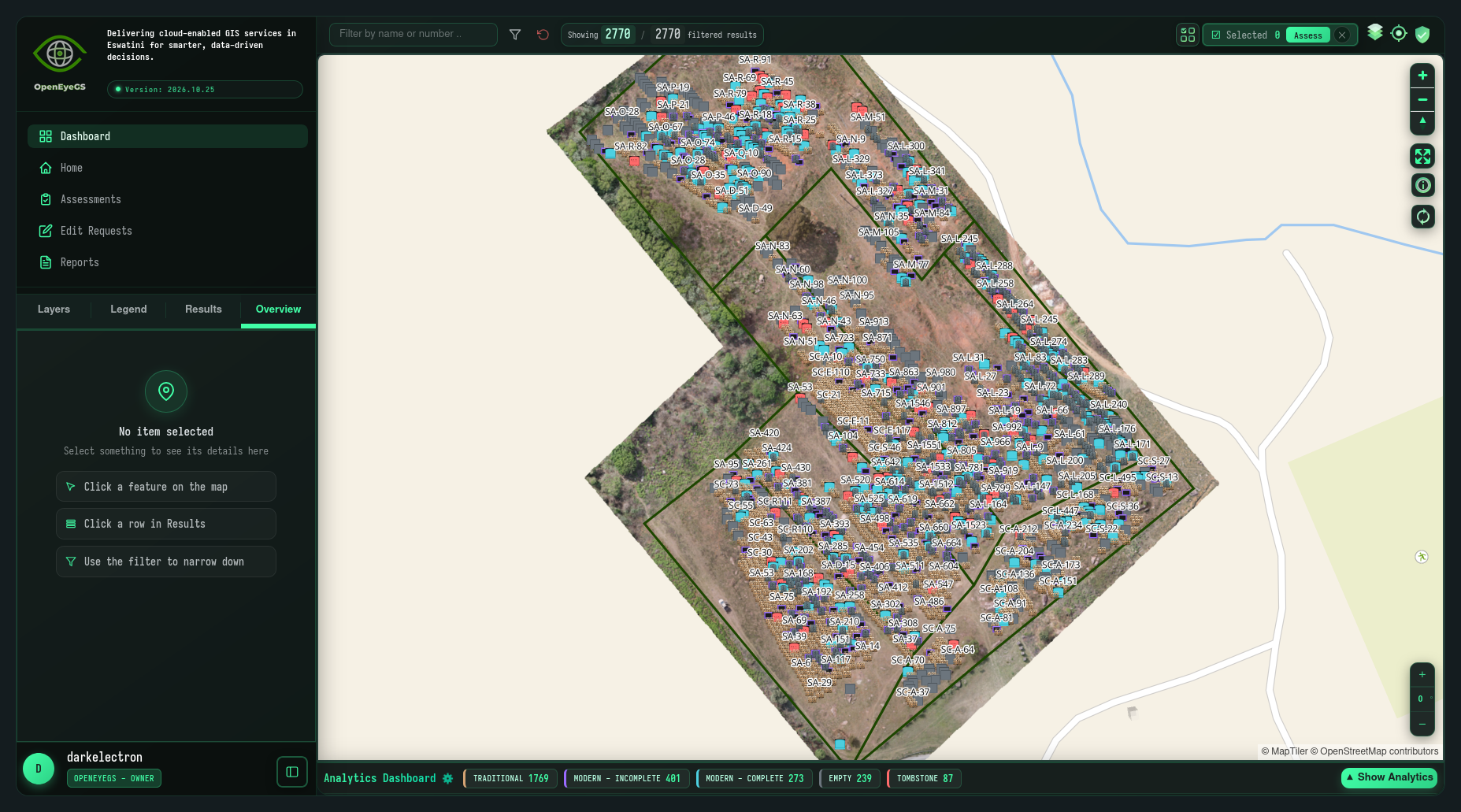Click the green shield check icon
Viewport: 1461px width, 812px height.
point(1422,34)
